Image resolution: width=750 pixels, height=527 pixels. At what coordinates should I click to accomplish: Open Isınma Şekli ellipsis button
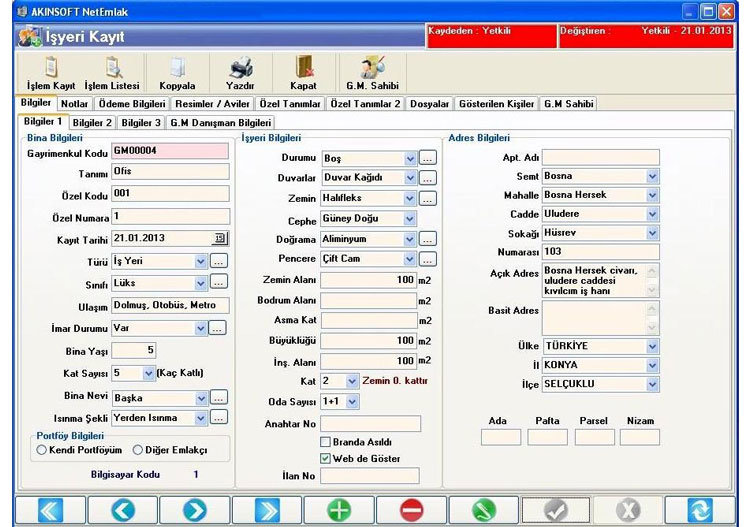click(218, 417)
